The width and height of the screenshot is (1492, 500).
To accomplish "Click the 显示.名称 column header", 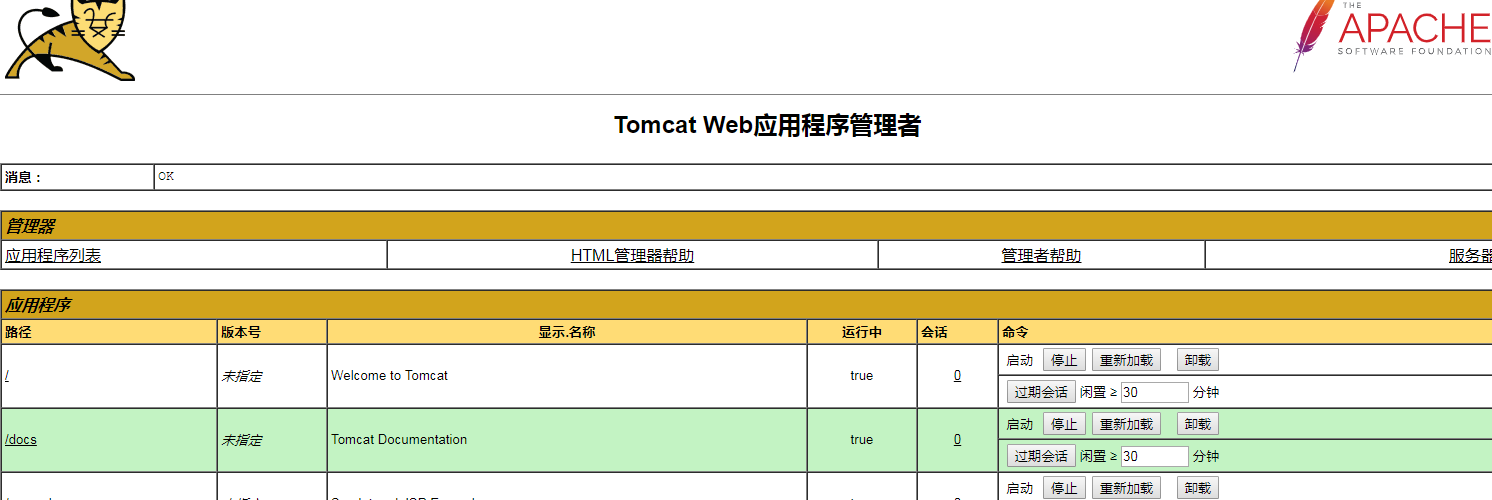I will click(x=567, y=332).
